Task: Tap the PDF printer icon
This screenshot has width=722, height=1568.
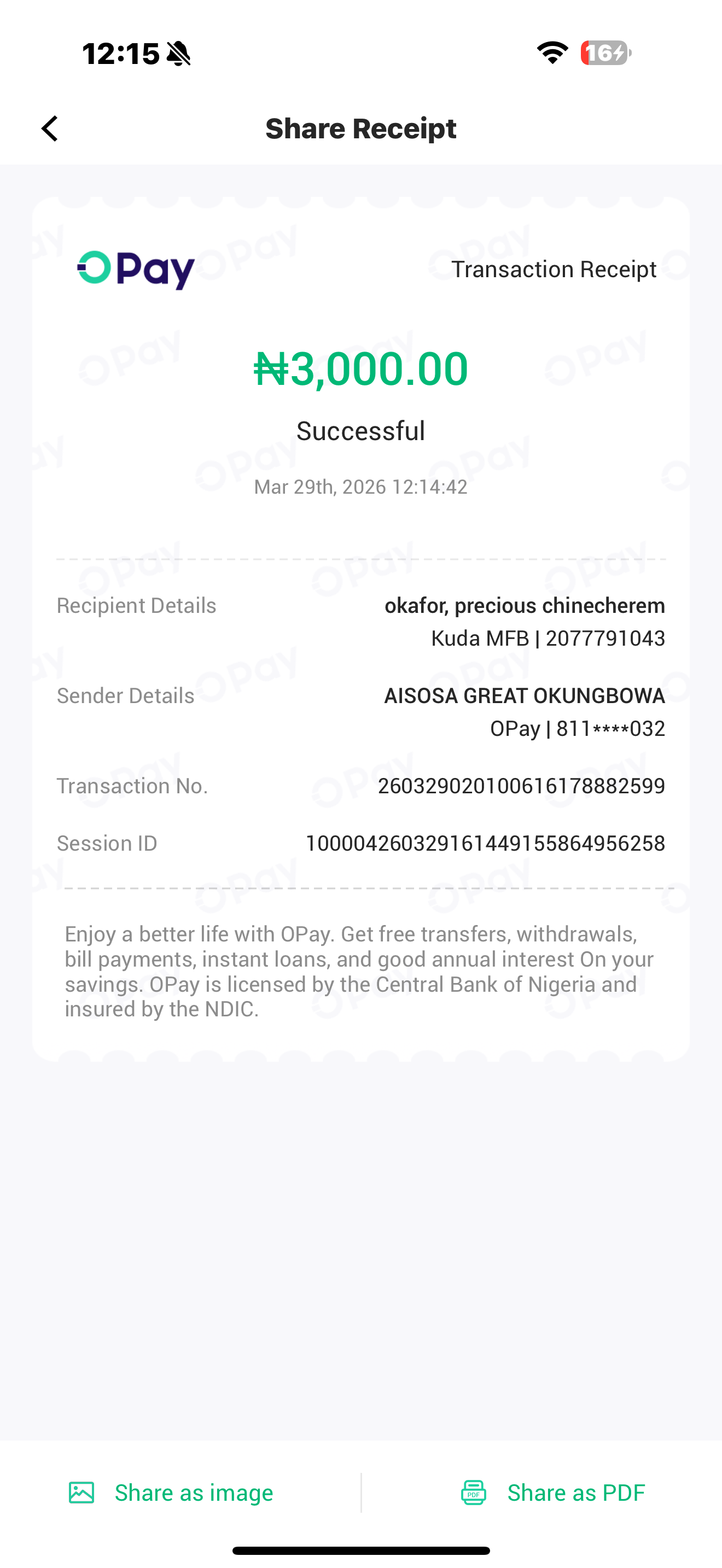Action: pyautogui.click(x=474, y=1493)
